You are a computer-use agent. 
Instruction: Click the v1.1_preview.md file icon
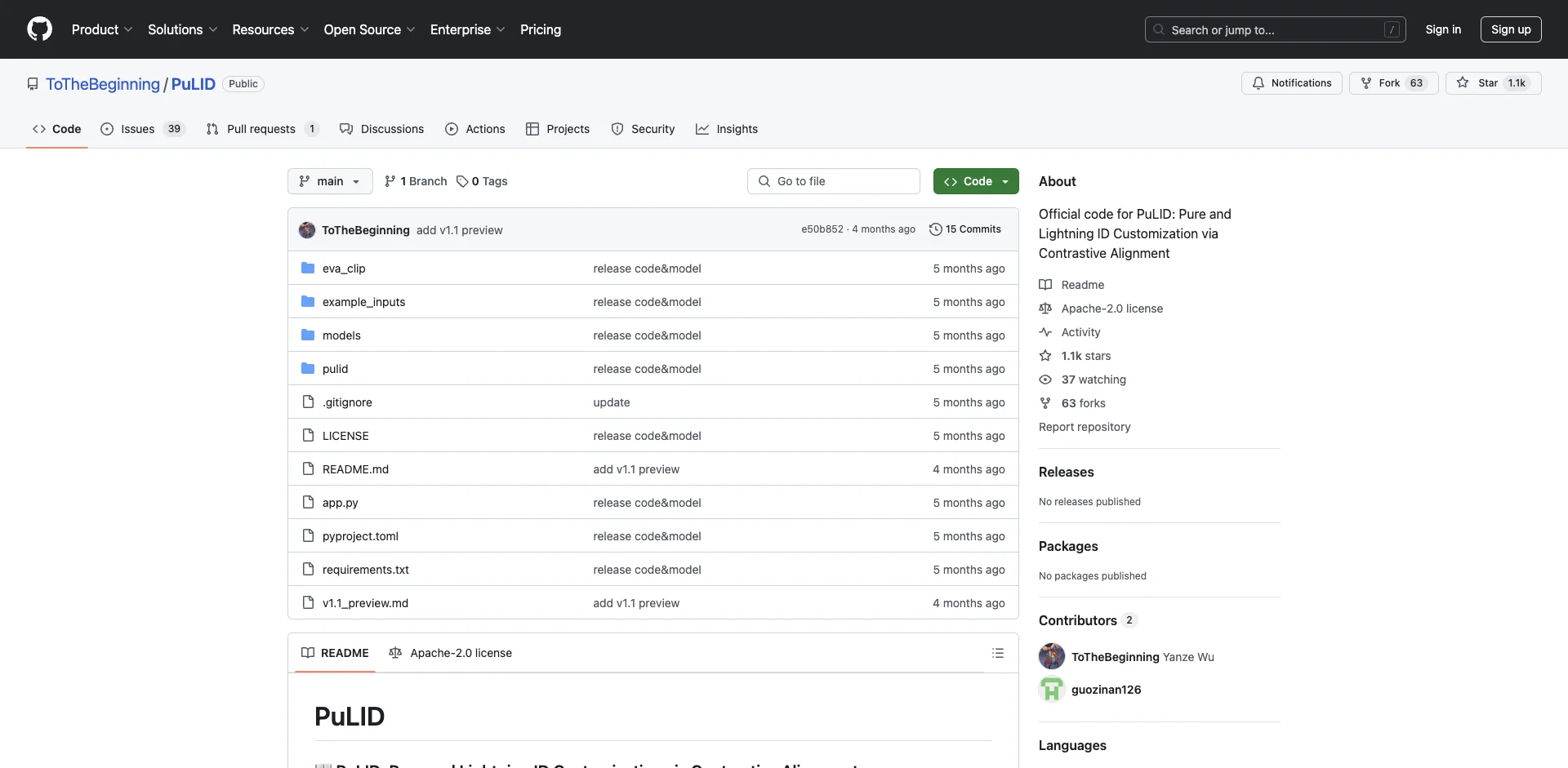click(x=308, y=602)
